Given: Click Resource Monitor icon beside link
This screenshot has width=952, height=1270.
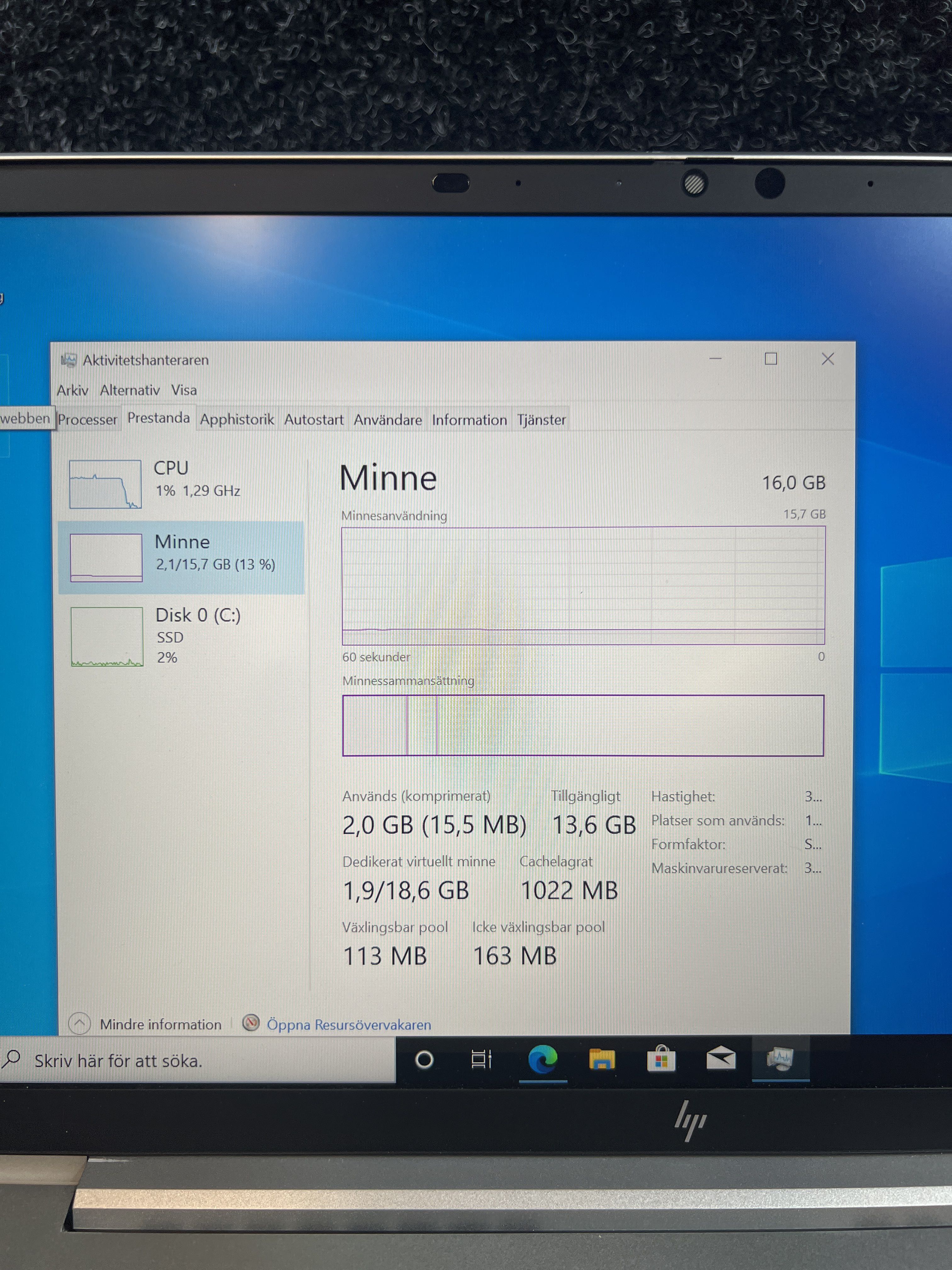Looking at the screenshot, I should click(x=251, y=1023).
